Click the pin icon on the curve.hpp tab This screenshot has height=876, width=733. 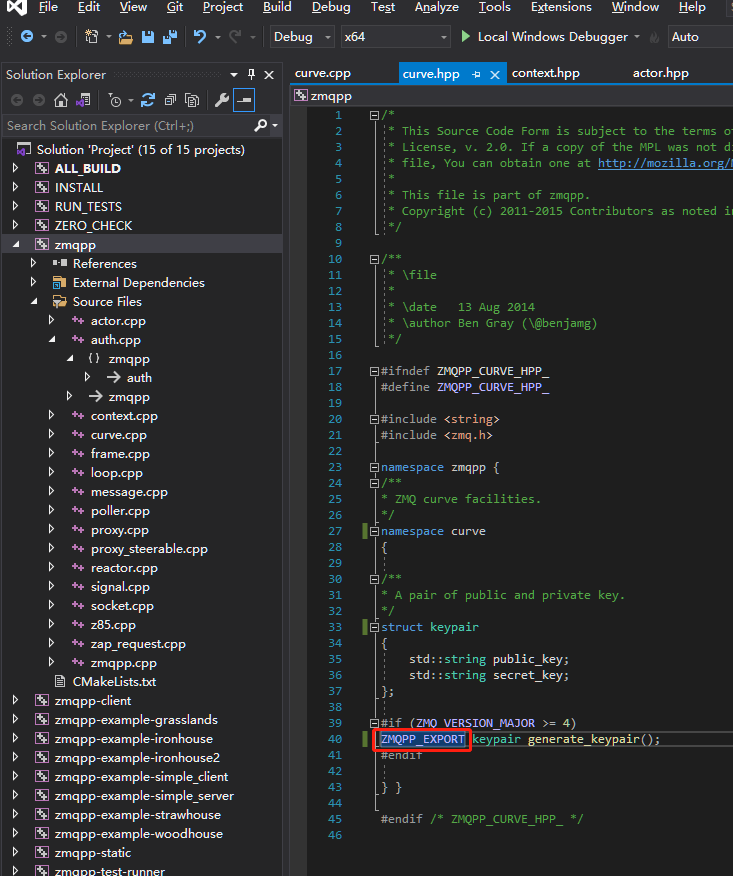(476, 74)
